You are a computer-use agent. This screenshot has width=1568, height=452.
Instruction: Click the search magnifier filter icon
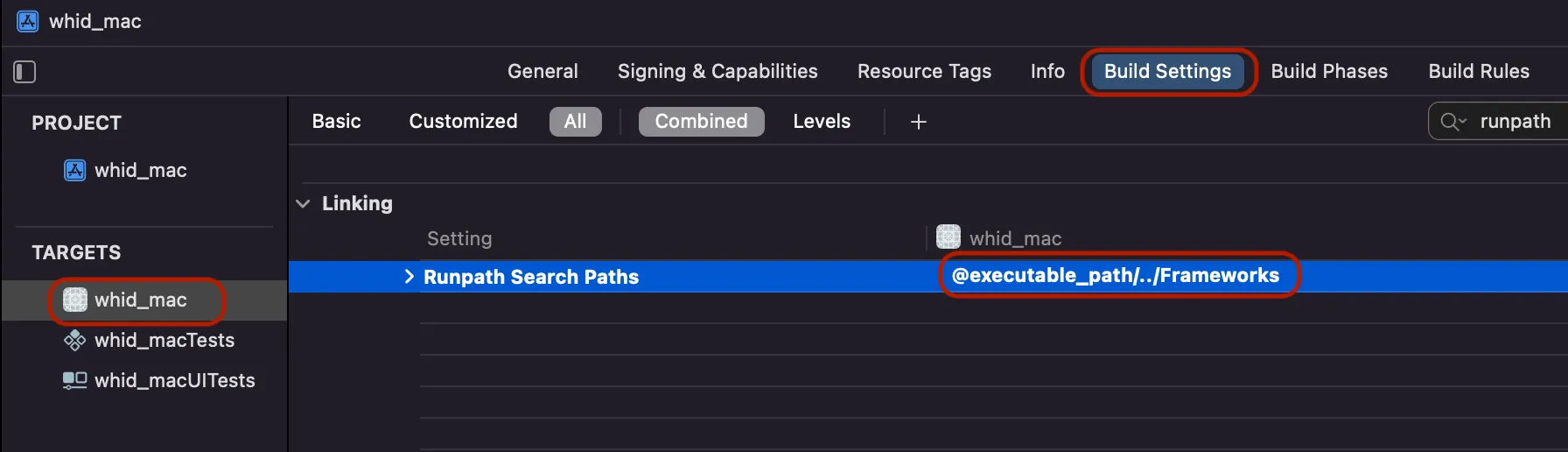1449,122
